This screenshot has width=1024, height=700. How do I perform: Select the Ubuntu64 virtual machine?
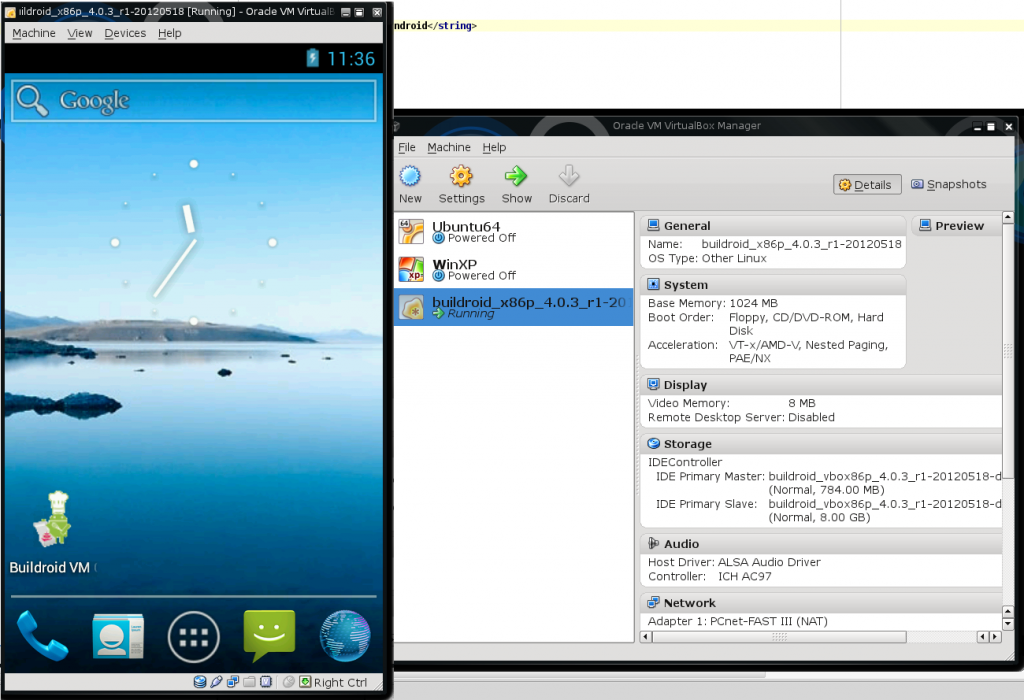(x=513, y=232)
